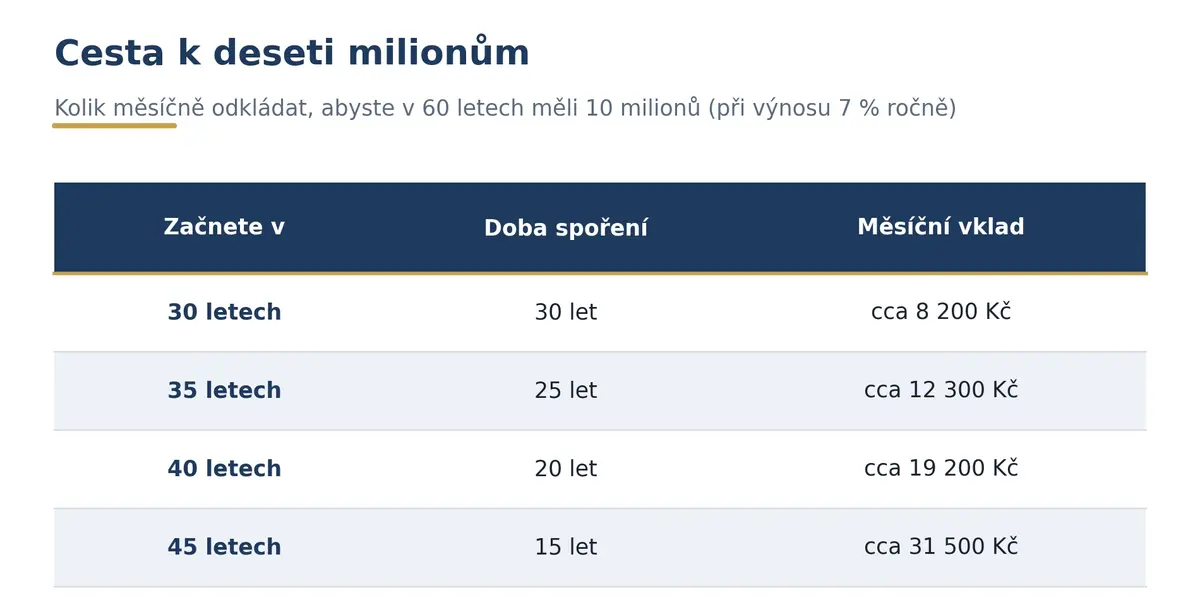Click the title 'Cesta k deseti milionům'
Screen dimensions: 1200x612
(292, 53)
